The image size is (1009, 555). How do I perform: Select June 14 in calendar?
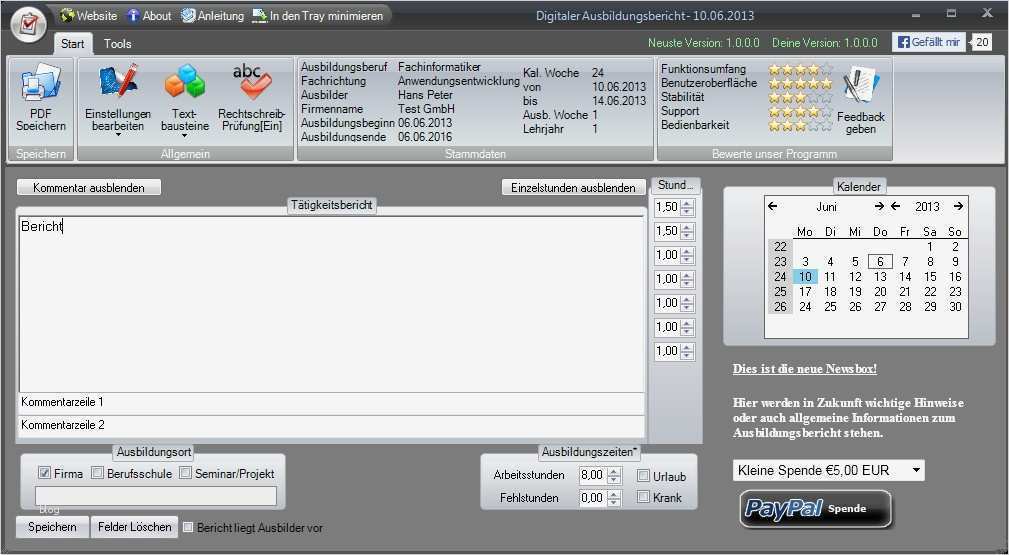click(x=905, y=277)
